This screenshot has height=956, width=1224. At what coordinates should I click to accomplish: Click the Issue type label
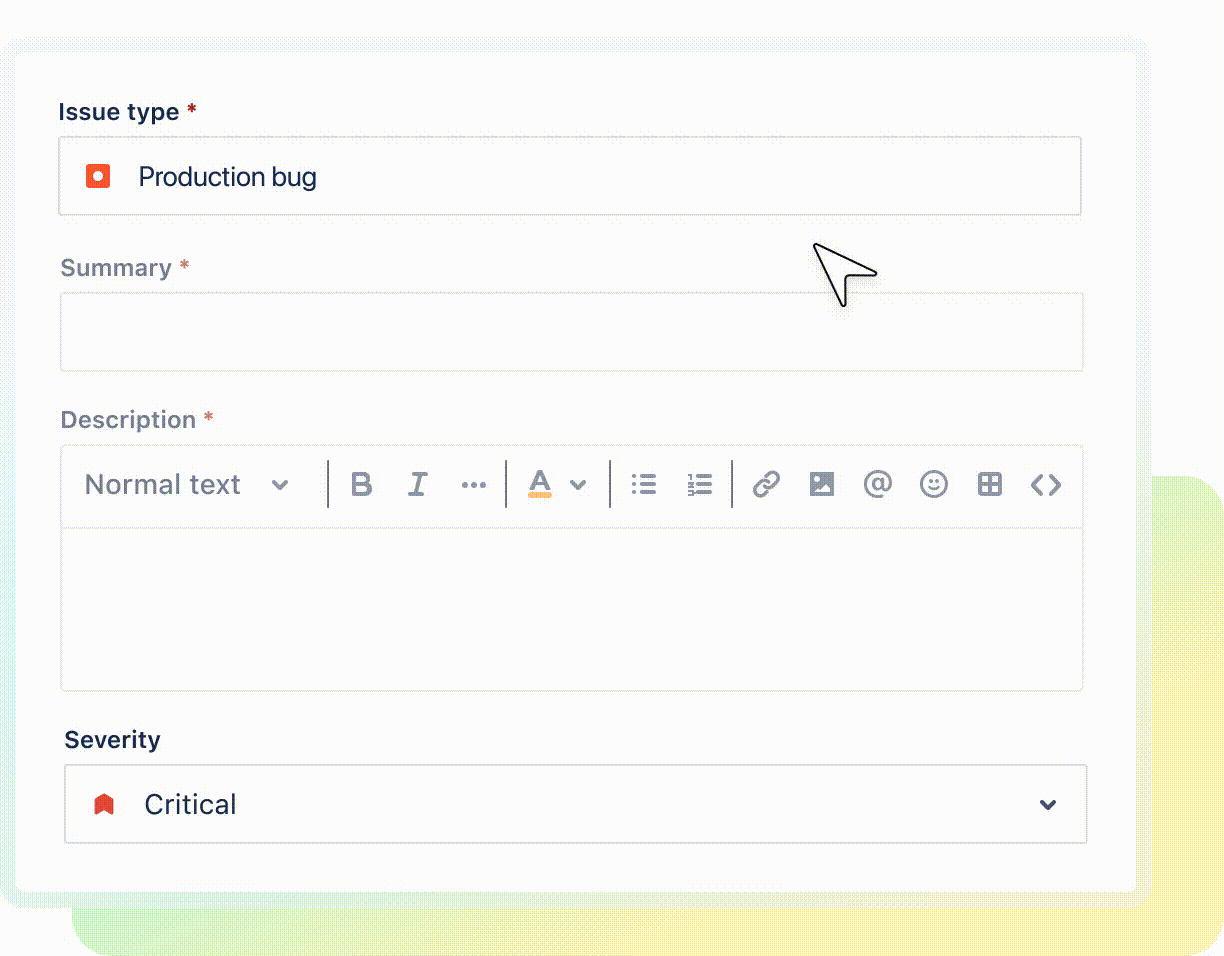119,112
